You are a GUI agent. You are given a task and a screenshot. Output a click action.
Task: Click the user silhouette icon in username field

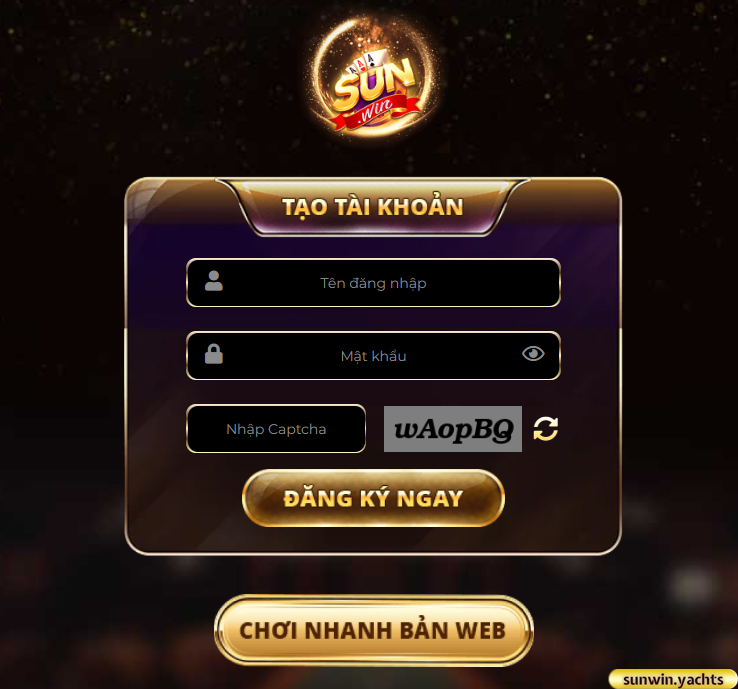coord(214,281)
